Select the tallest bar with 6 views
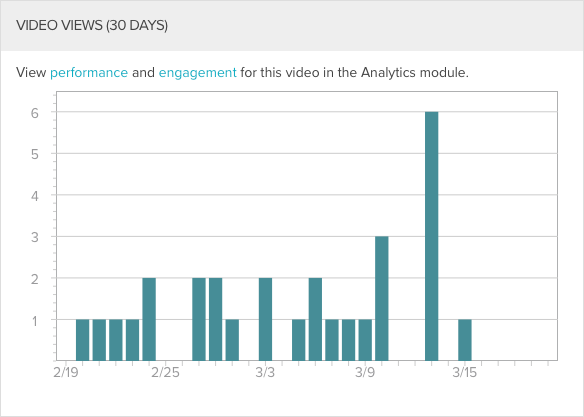The width and height of the screenshot is (584, 417). point(432,236)
